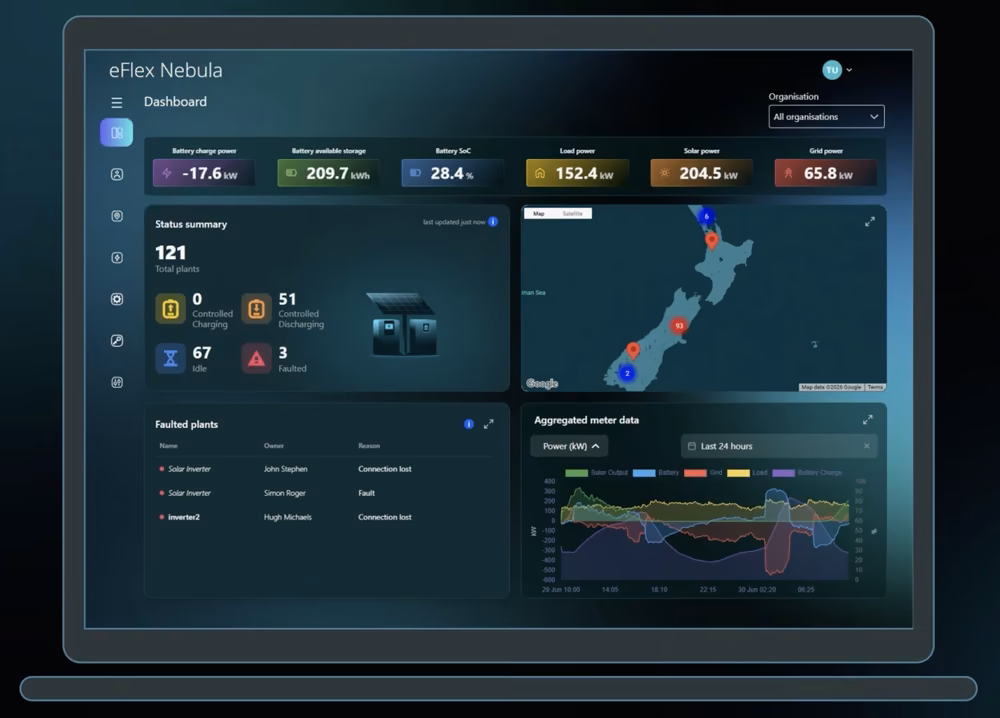Open the sliders controls sidebar icon
This screenshot has width=1000, height=718.
click(x=117, y=383)
